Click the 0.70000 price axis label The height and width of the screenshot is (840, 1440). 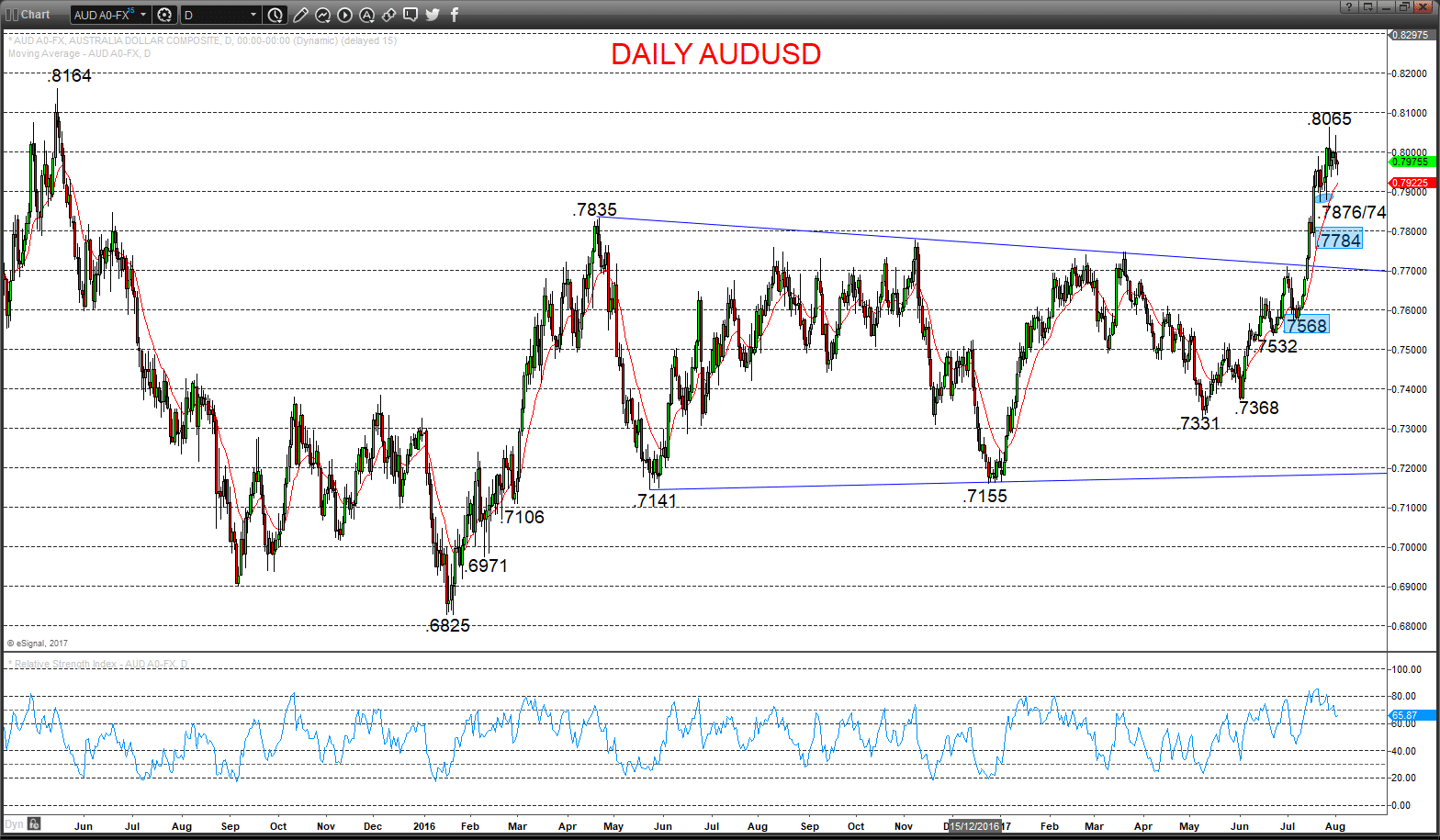pyautogui.click(x=1410, y=547)
